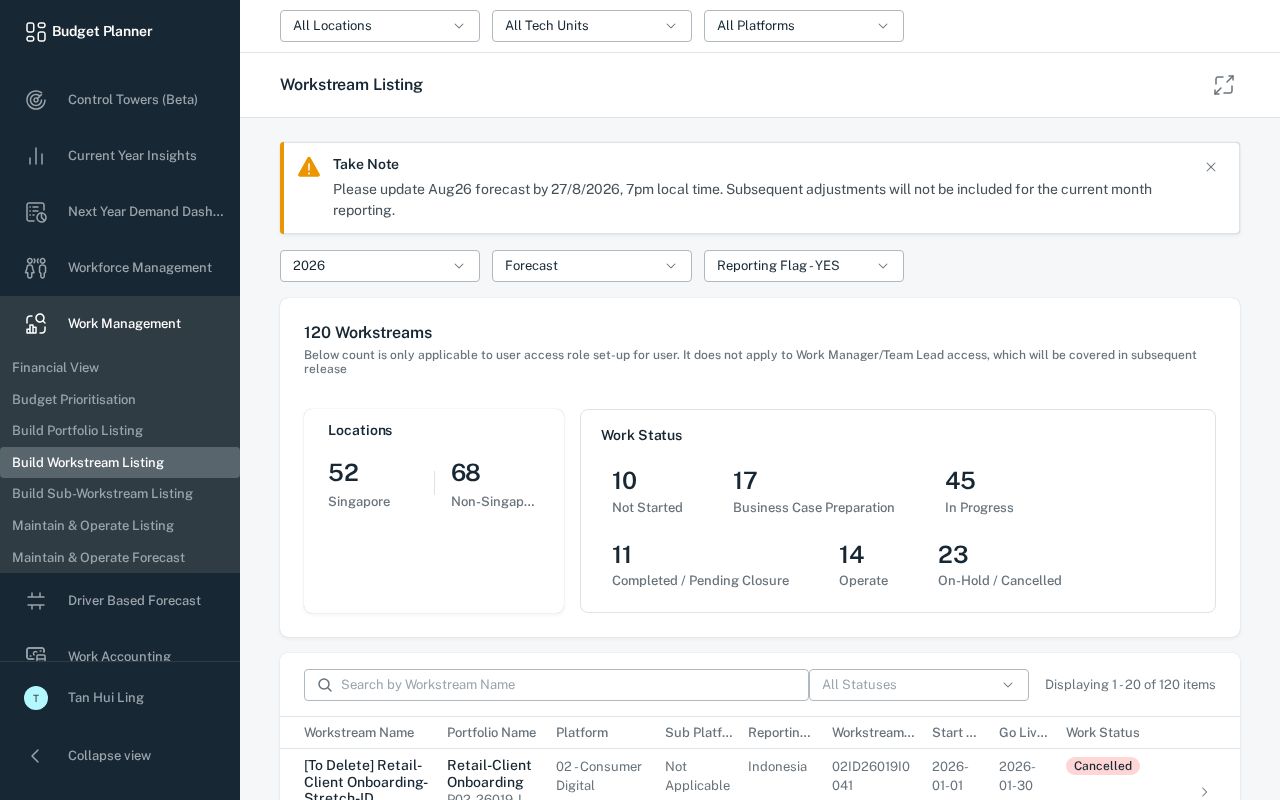Open the first workstream row arrow
Screen dimensions: 1280x800
pos(1204,791)
